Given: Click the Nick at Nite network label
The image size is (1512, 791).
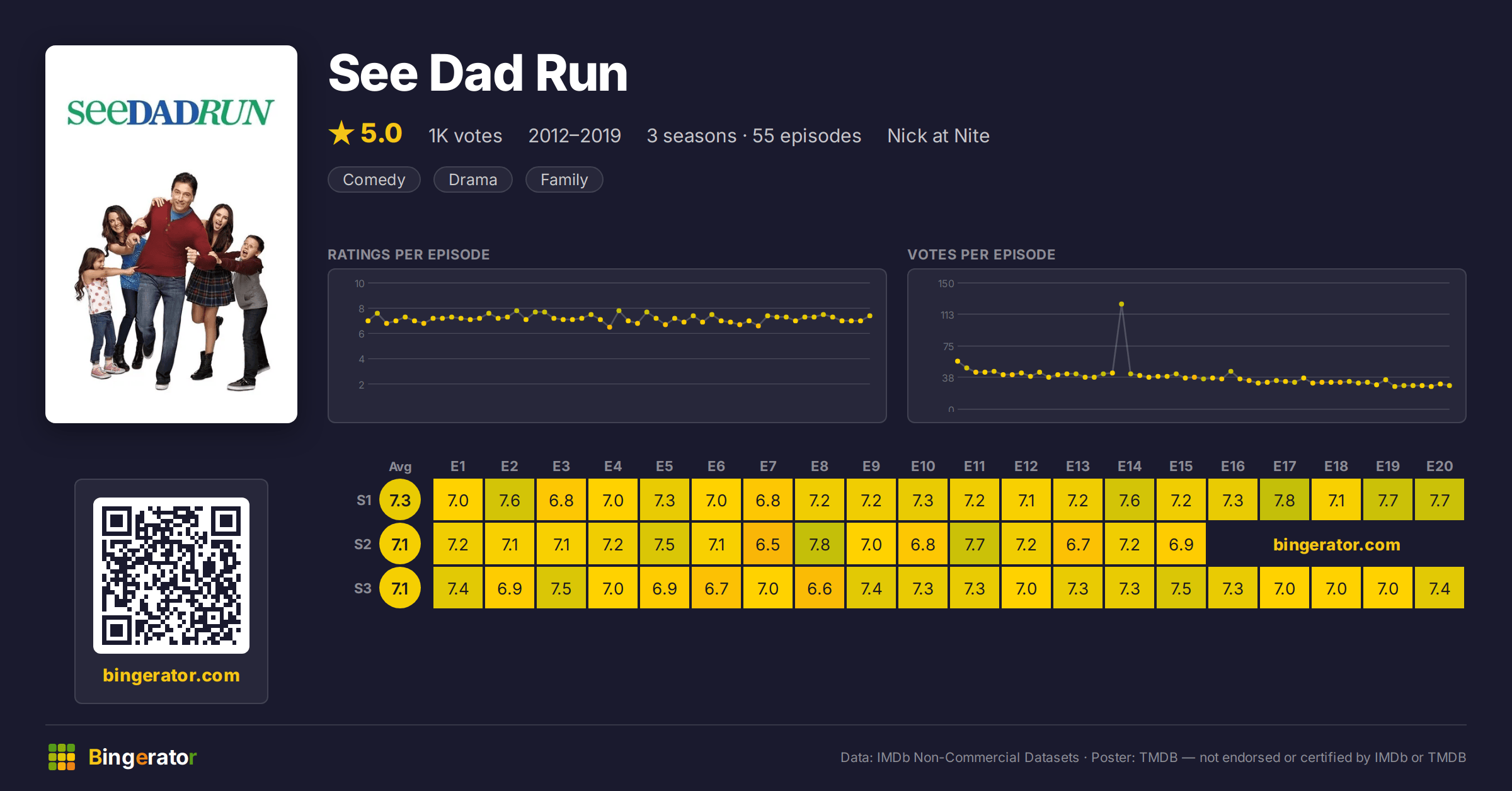Looking at the screenshot, I should 939,135.
